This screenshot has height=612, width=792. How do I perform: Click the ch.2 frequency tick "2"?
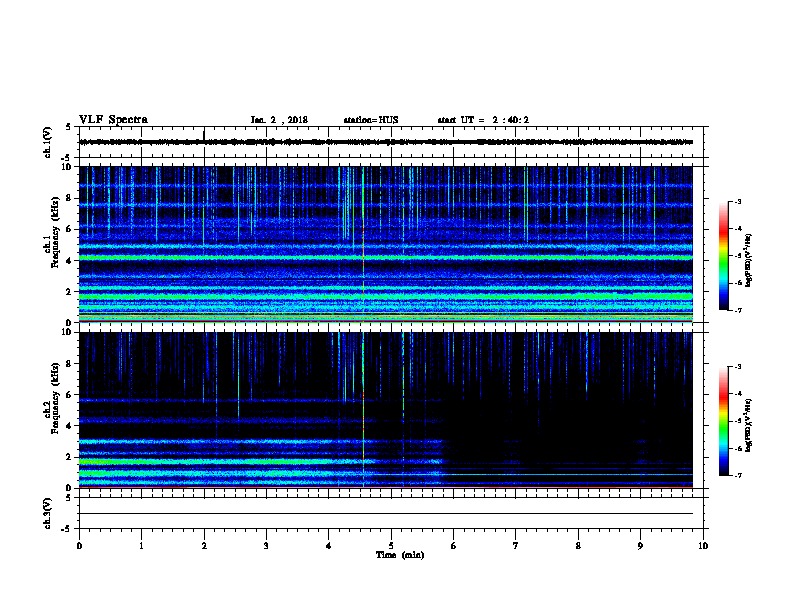pos(70,457)
